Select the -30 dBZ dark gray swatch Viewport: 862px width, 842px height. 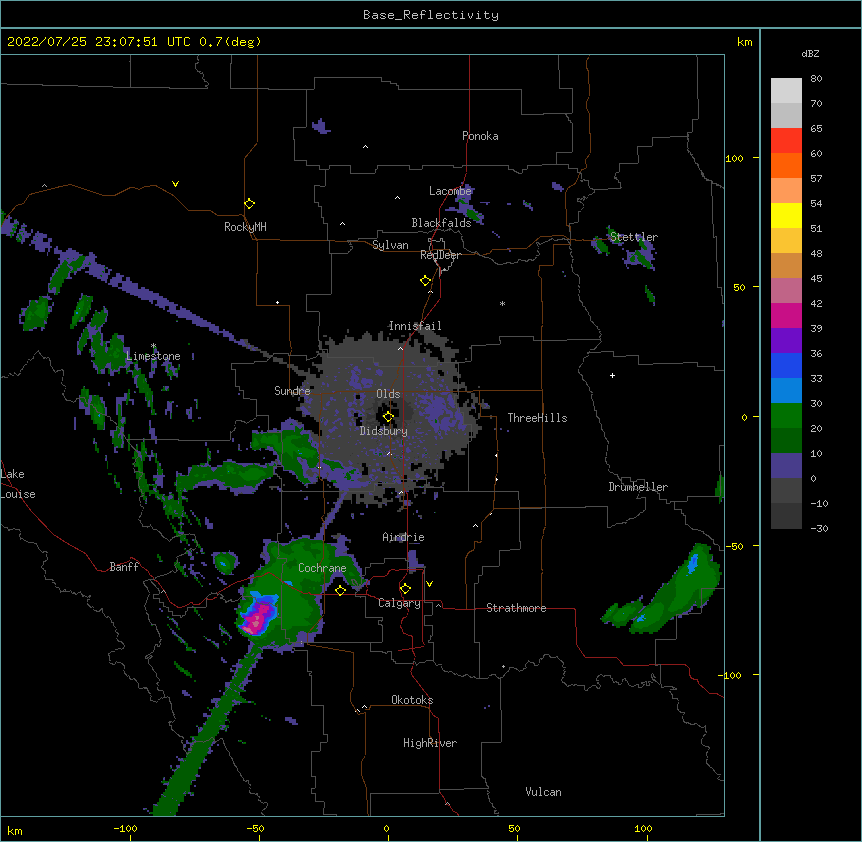click(x=786, y=516)
